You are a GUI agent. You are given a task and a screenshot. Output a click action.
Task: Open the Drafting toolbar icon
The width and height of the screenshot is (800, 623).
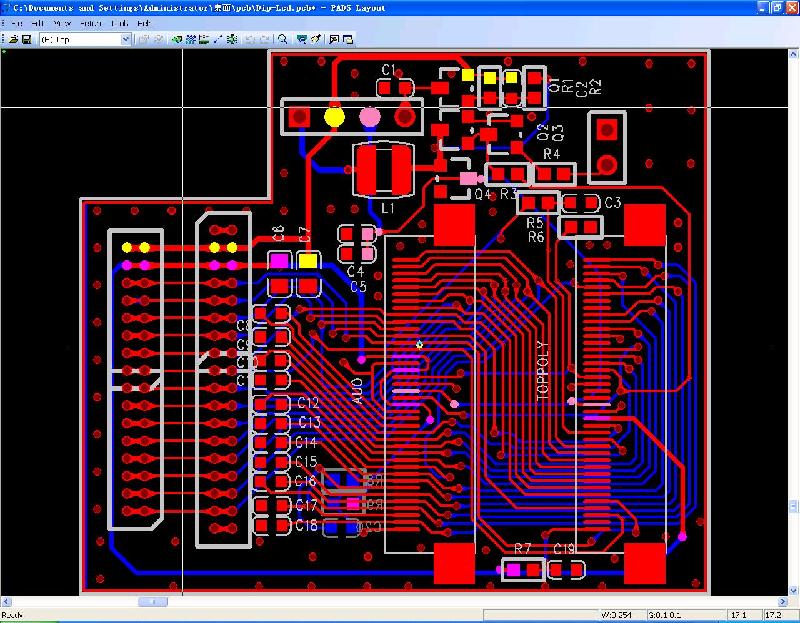(x=176, y=39)
